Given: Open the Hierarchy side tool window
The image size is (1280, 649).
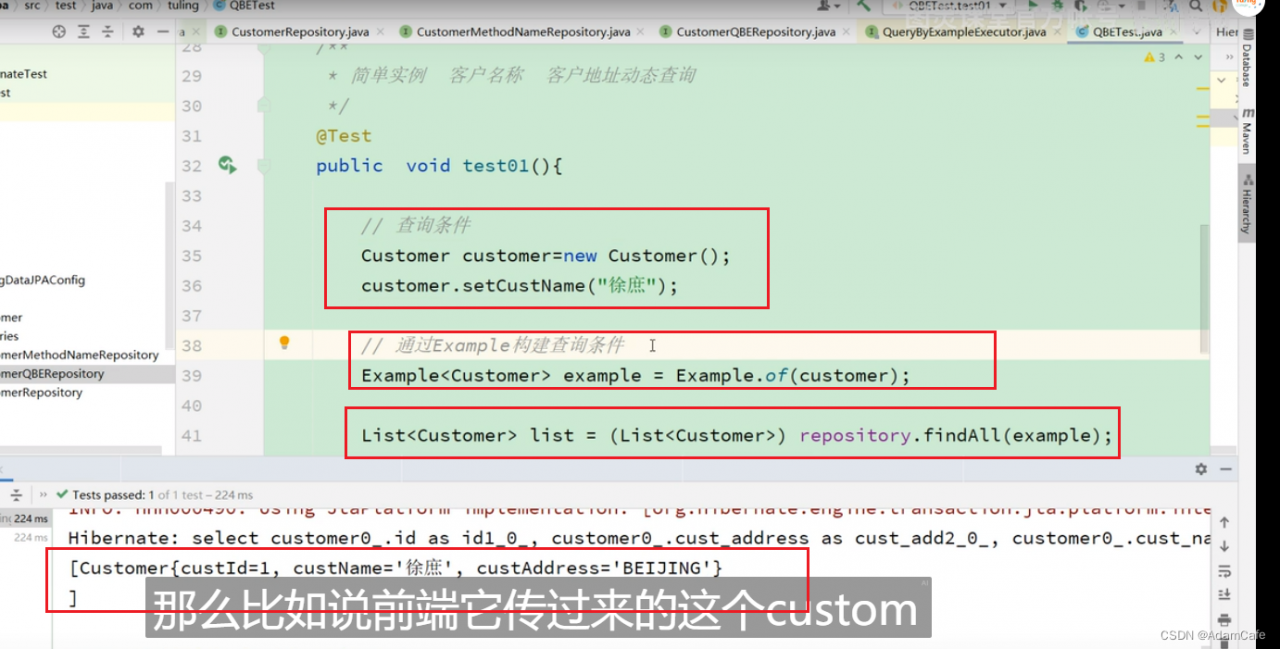Looking at the screenshot, I should pyautogui.click(x=1247, y=205).
